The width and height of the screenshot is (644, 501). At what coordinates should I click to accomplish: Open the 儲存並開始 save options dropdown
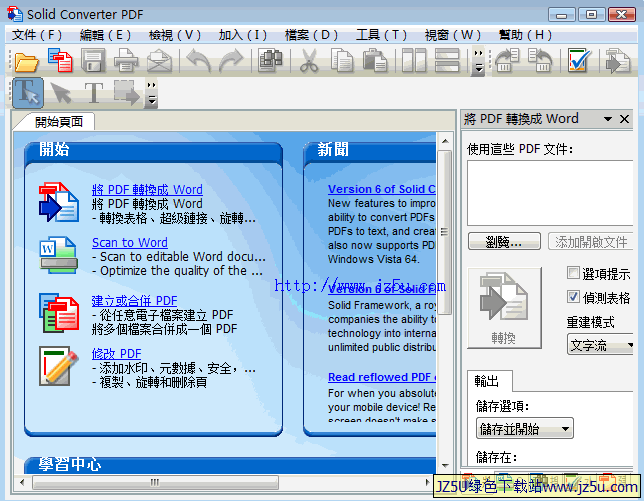click(525, 429)
